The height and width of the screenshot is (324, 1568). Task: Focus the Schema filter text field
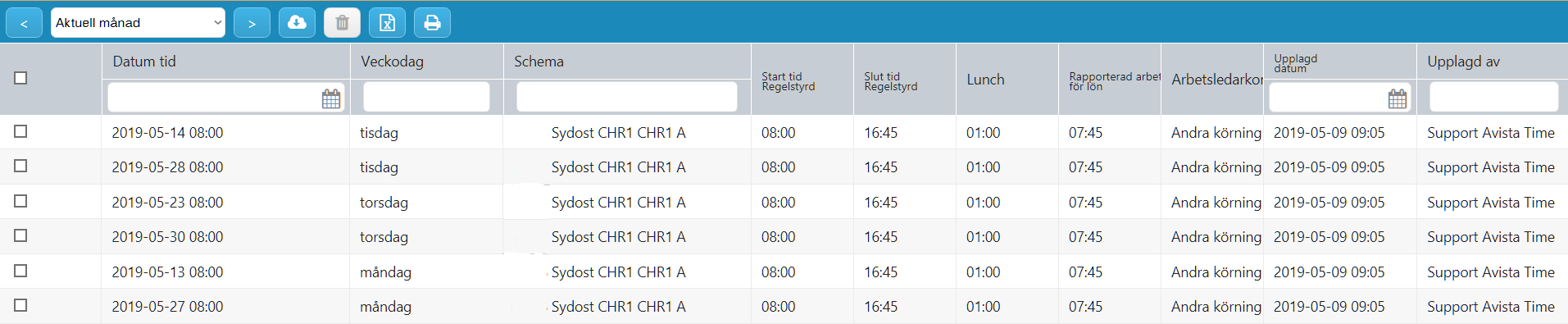point(627,97)
